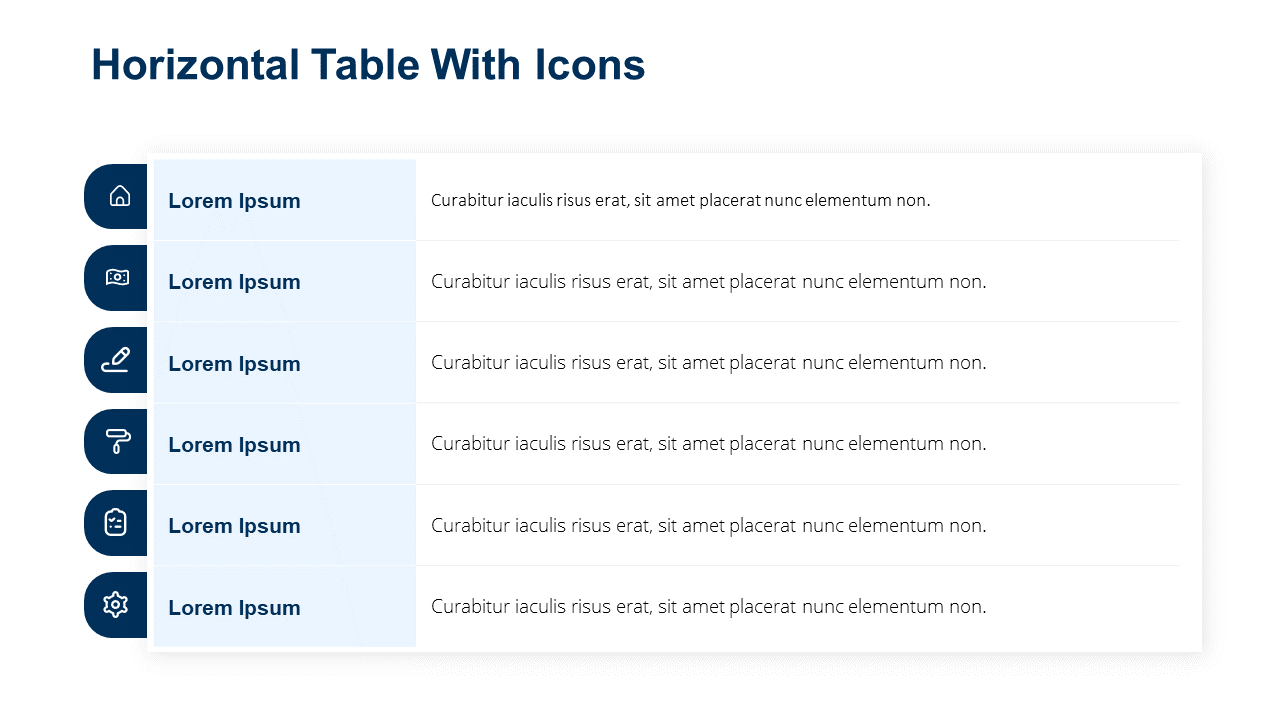Select the Curabitur text in the banknote row
This screenshot has height=720, width=1280.
708,282
